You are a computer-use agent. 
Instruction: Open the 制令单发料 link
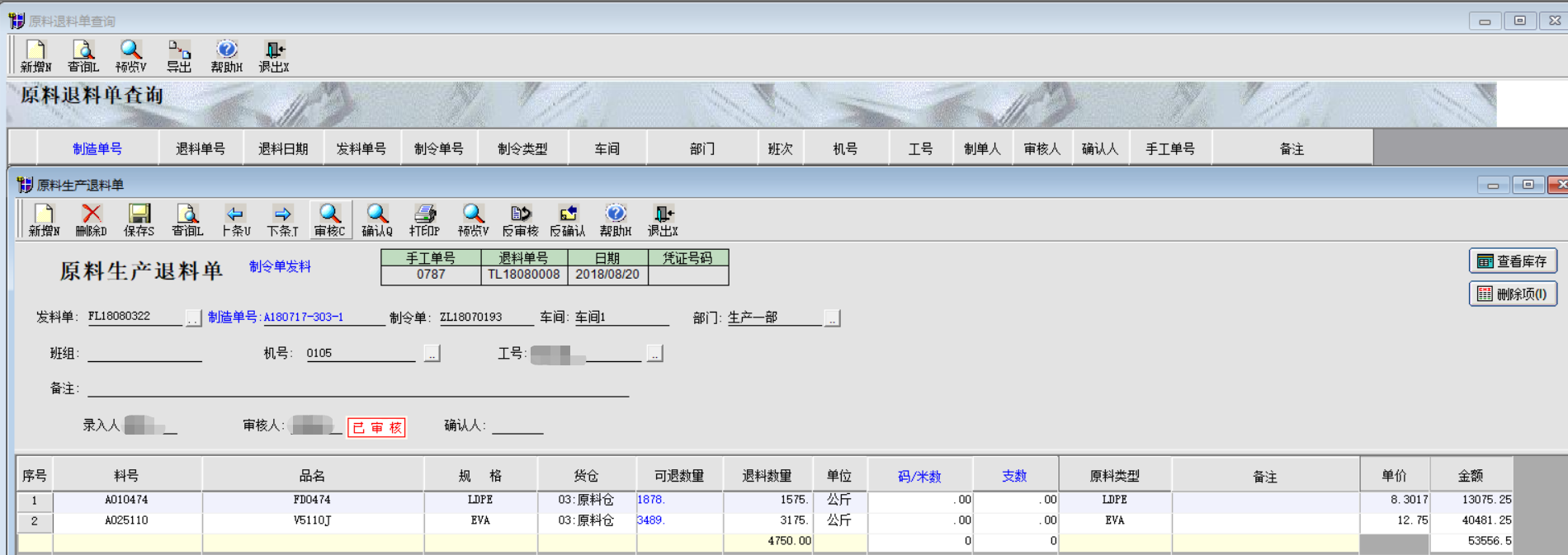[x=280, y=266]
